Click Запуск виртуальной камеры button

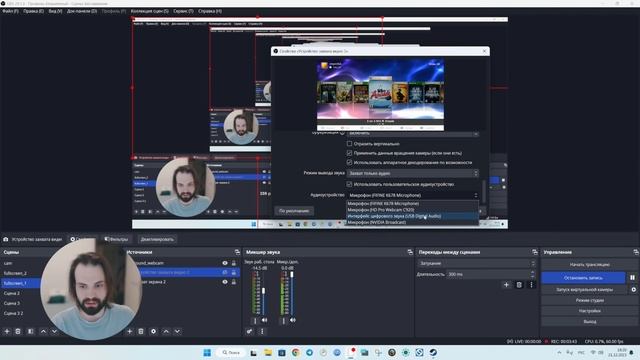584,289
